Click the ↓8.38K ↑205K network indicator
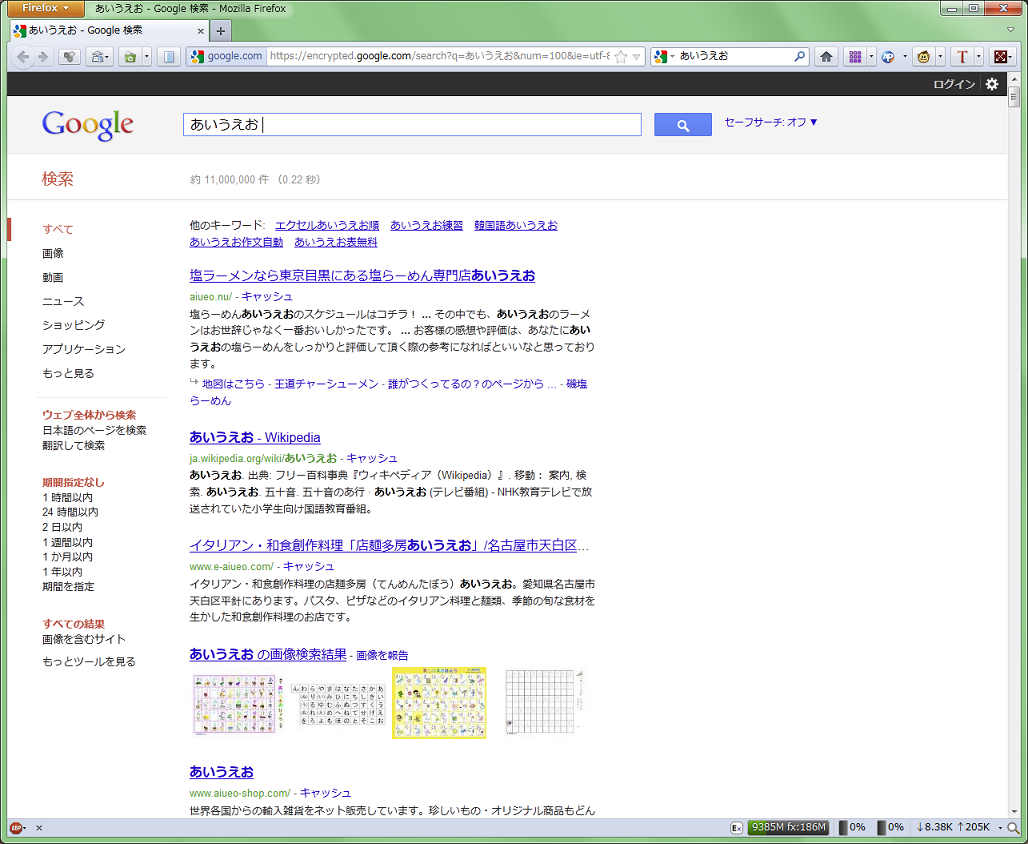Screen dimensions: 1028x844 point(955,827)
